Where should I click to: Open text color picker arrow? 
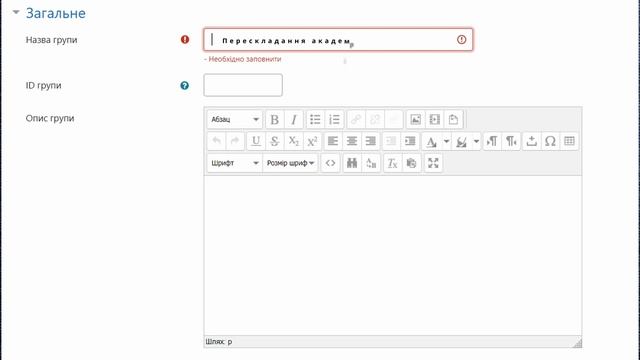(x=447, y=141)
